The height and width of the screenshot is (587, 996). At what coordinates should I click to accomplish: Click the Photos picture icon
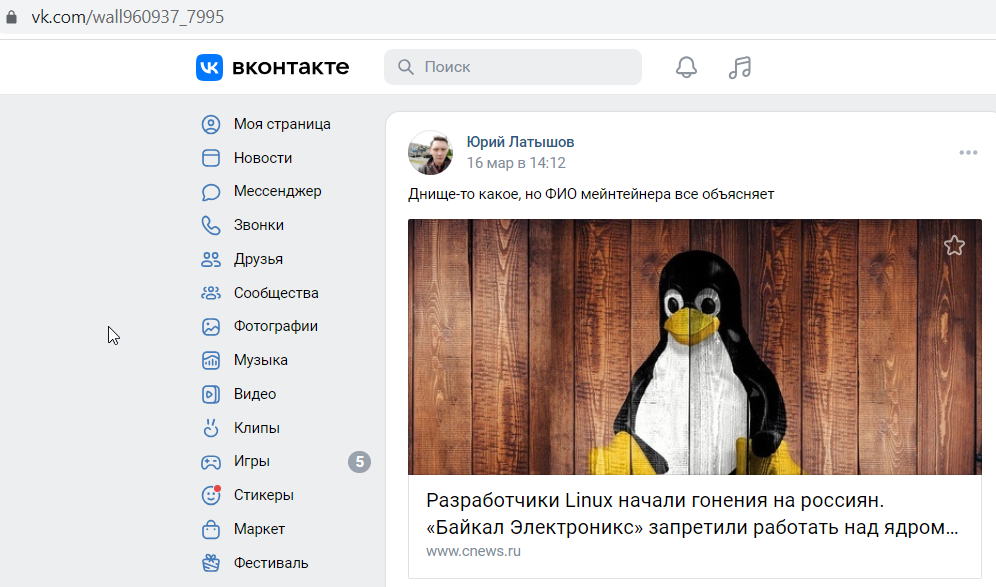pyautogui.click(x=211, y=327)
